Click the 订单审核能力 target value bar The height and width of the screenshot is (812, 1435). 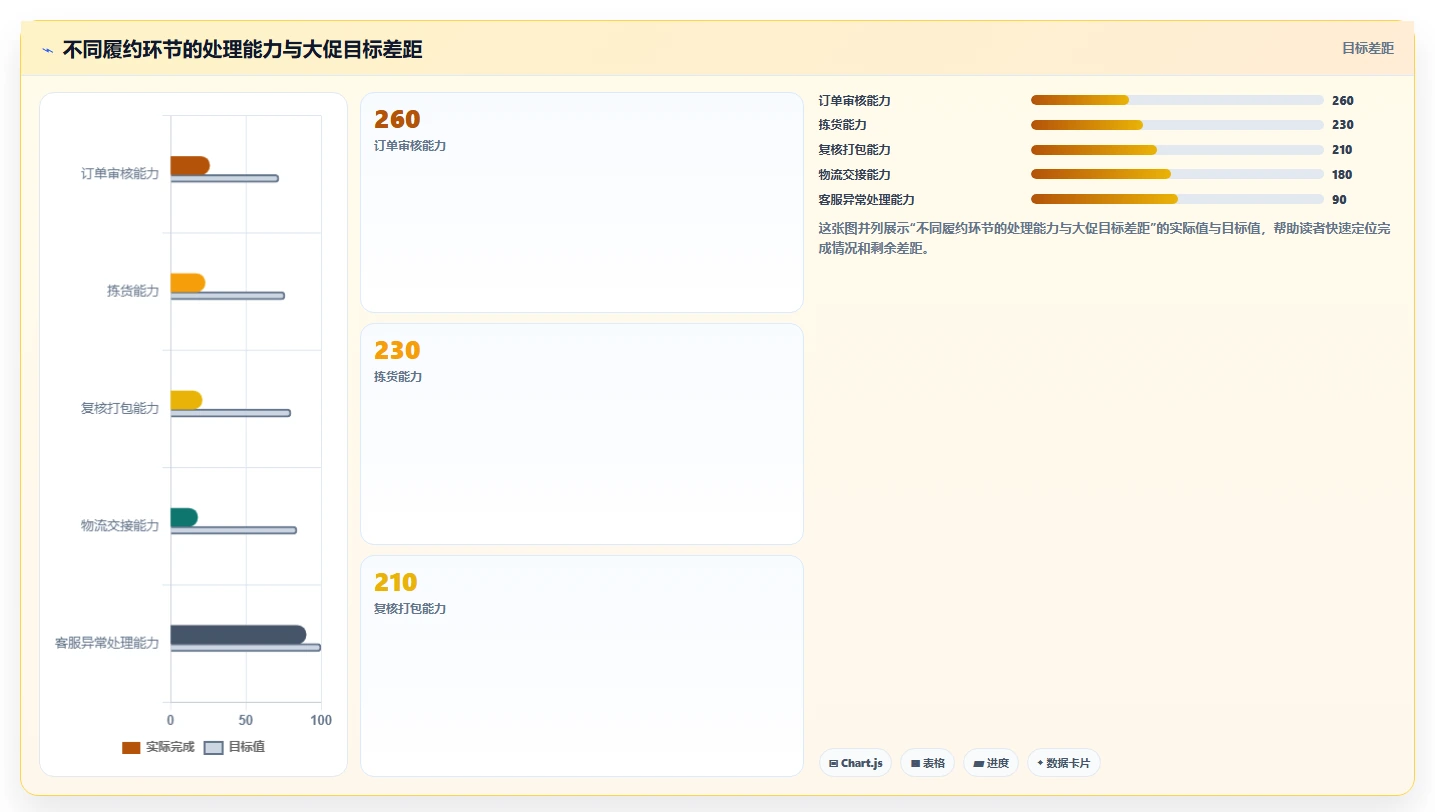pyautogui.click(x=224, y=178)
